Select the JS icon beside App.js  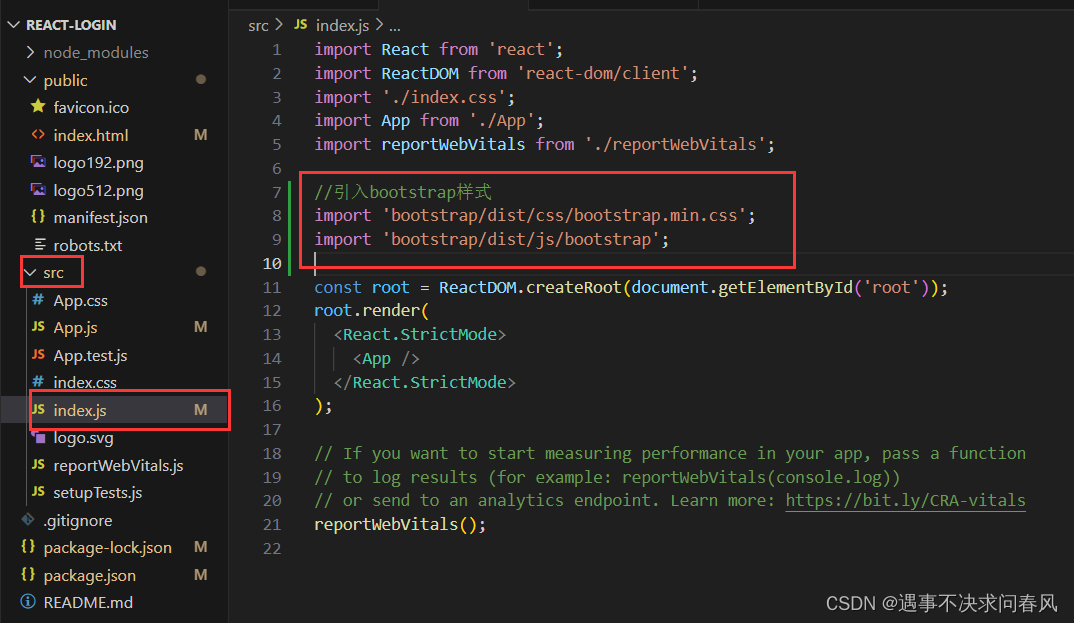(x=37, y=327)
